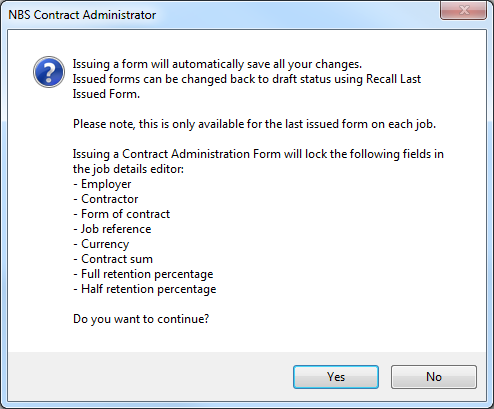This screenshot has height=409, width=494.
Task: Click the Full retention percentage entry
Action: (143, 274)
